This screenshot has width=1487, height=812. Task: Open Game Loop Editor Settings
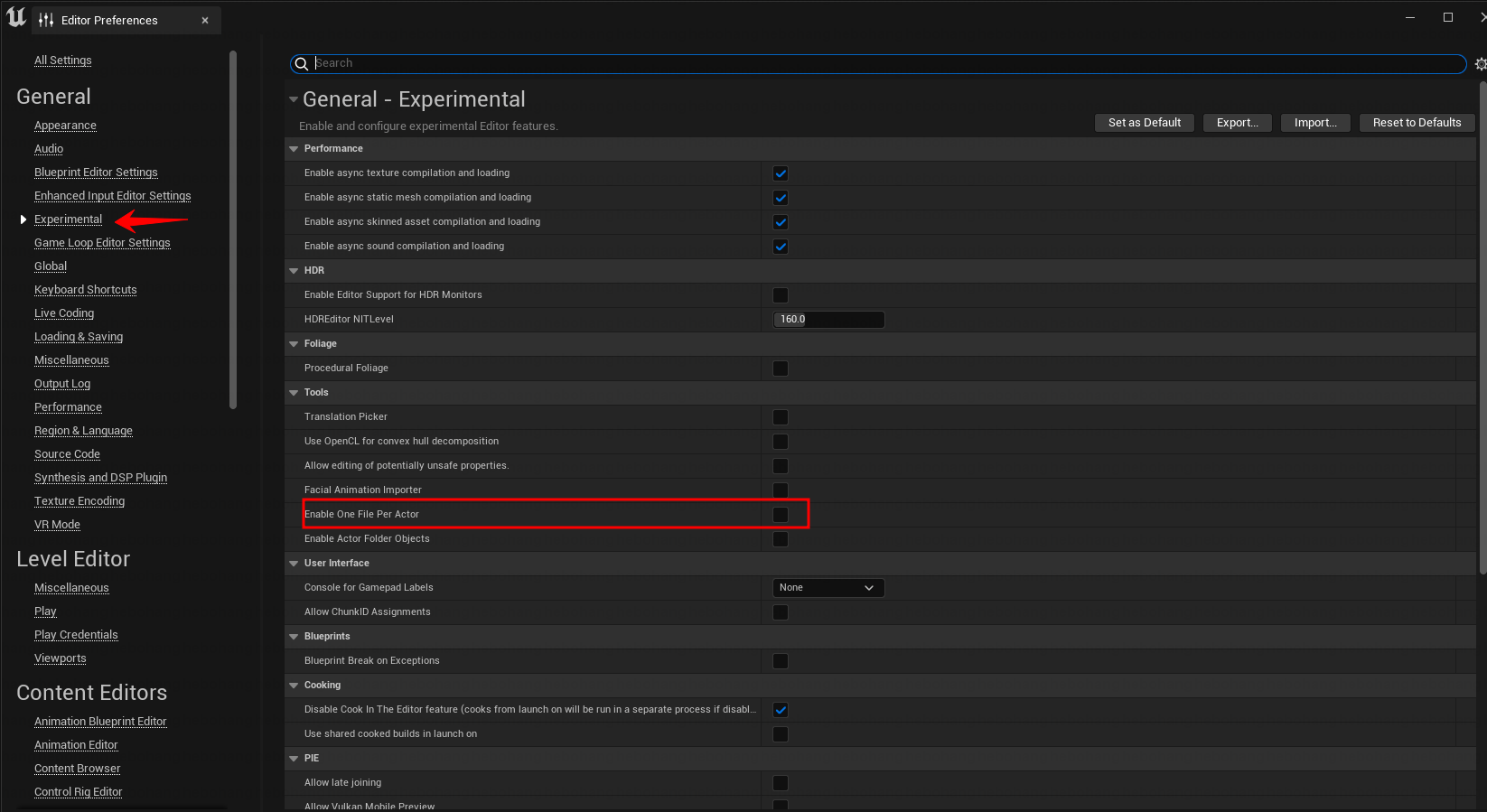coord(102,243)
